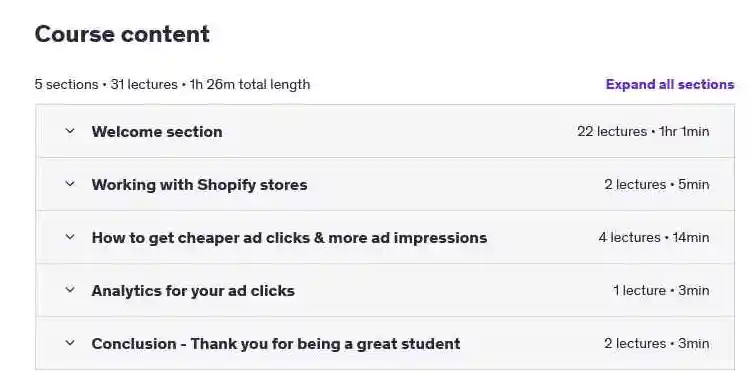Click the 22 lectures • 1hr 1min label
The width and height of the screenshot is (750, 377).
pyautogui.click(x=643, y=131)
